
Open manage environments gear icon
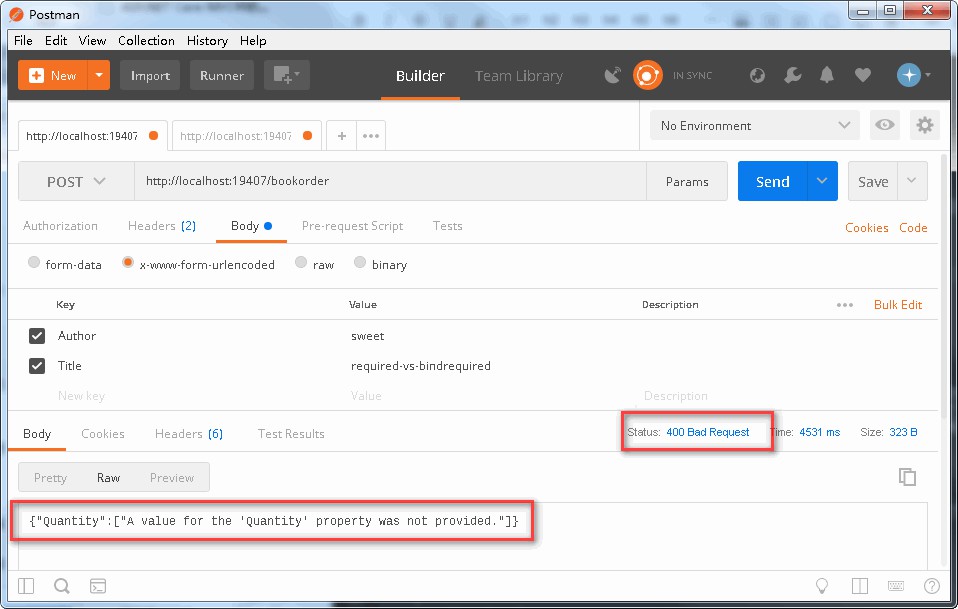(924, 125)
